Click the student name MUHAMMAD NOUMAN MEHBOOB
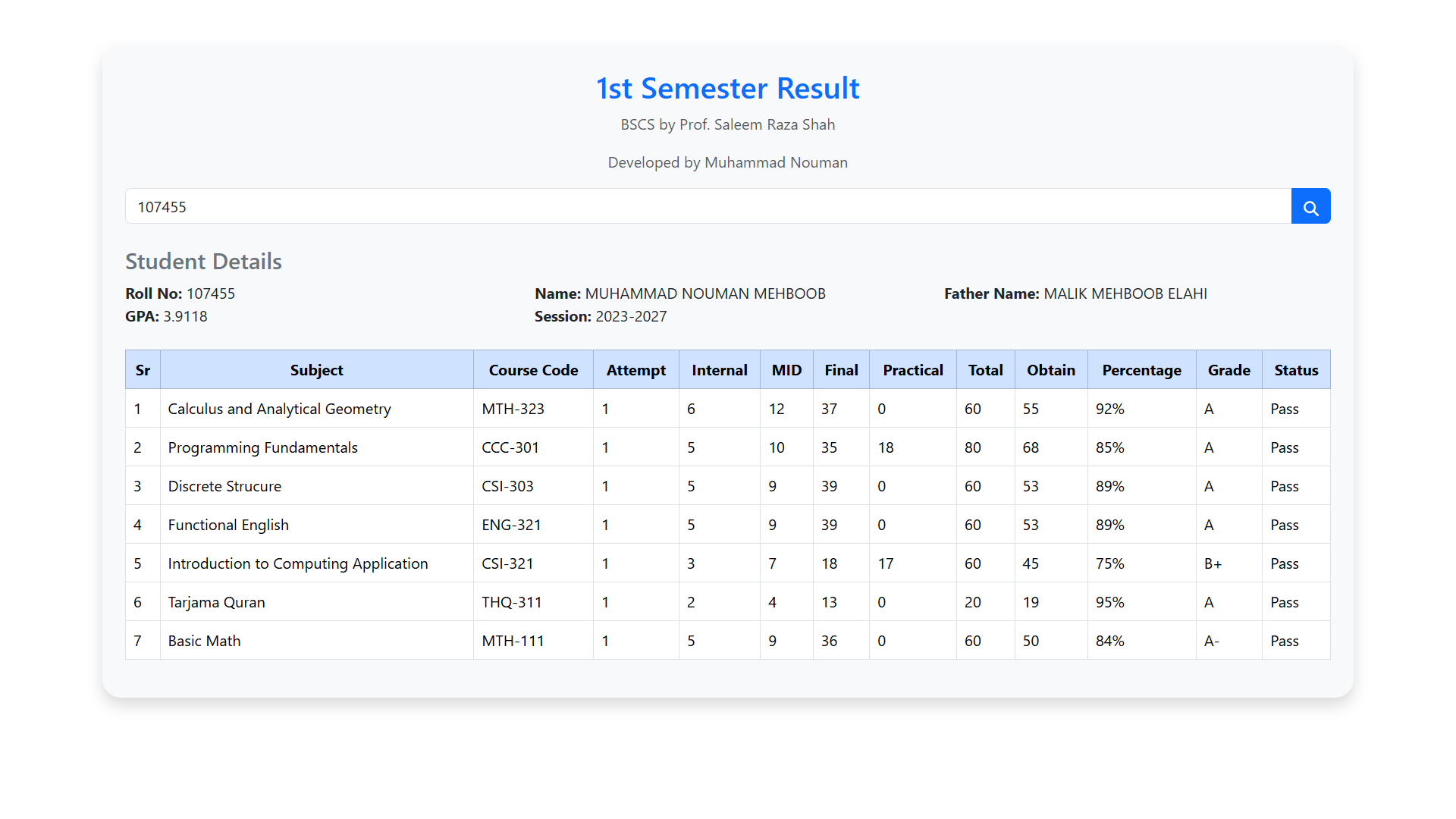Screen dimensions: 1456x819 tap(704, 293)
